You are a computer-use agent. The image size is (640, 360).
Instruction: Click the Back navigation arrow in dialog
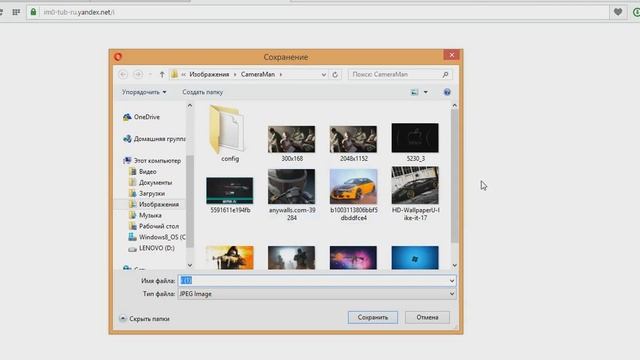[123, 74]
